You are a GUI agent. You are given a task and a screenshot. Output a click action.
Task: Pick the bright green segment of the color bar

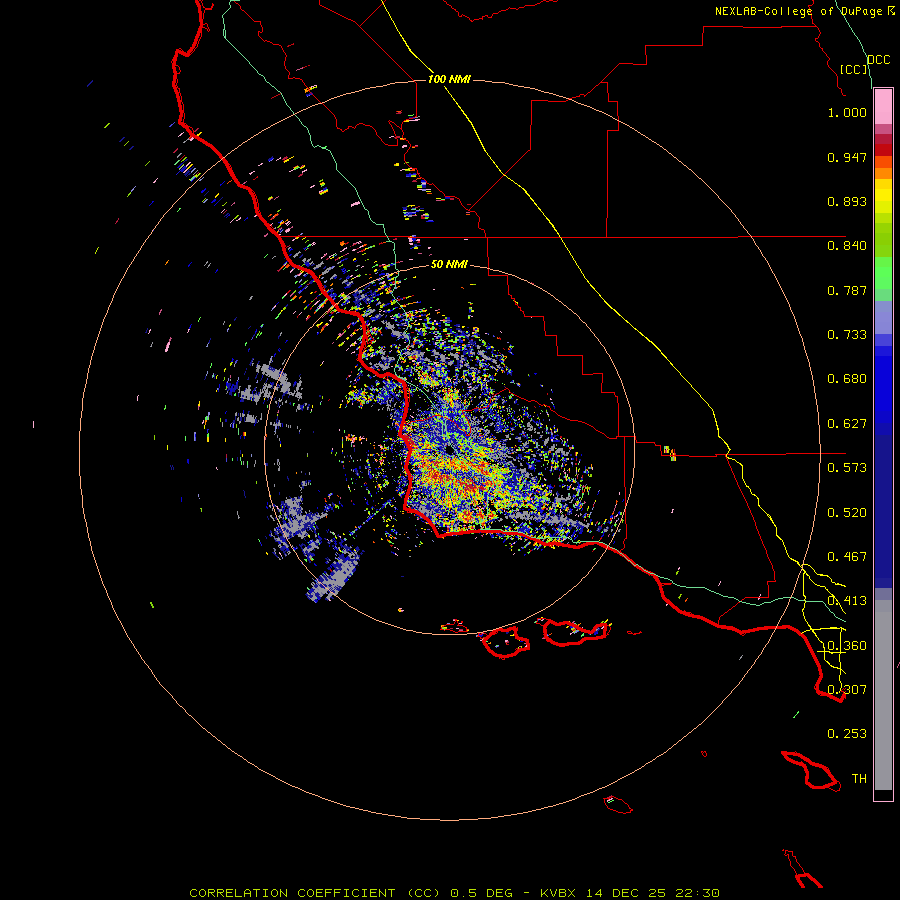click(x=883, y=273)
